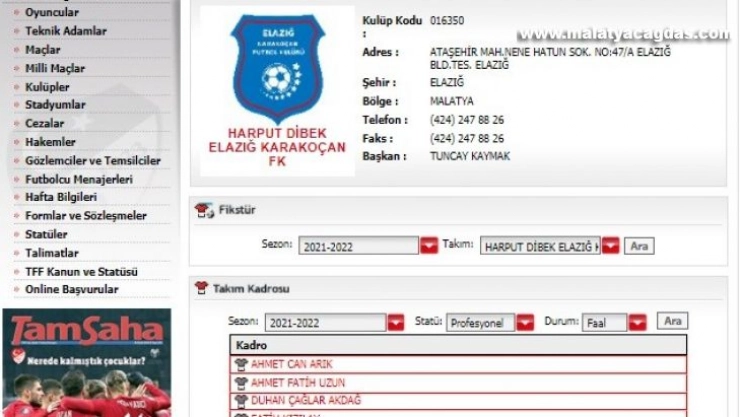Screen dimensions: 740x417
Task: Click jersey icon next to Ahmet Fatih Uzun
Action: (240, 382)
